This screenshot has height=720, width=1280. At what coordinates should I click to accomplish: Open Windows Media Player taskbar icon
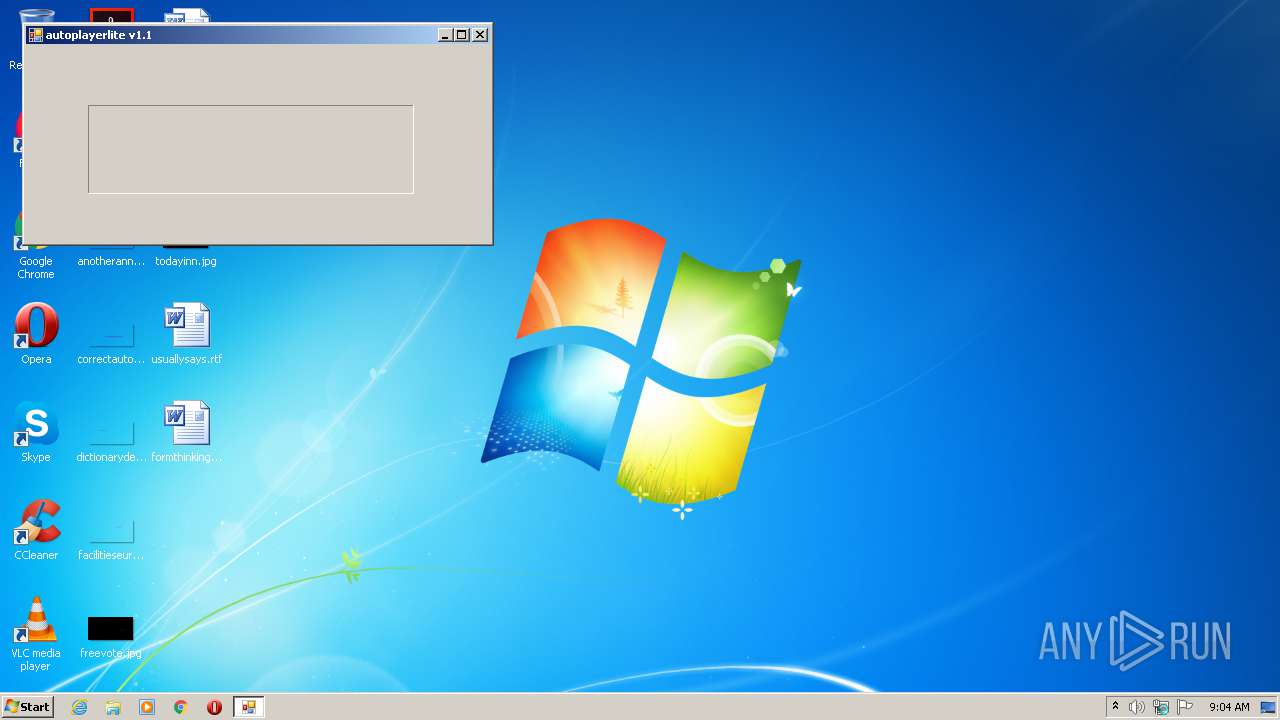[x=147, y=707]
